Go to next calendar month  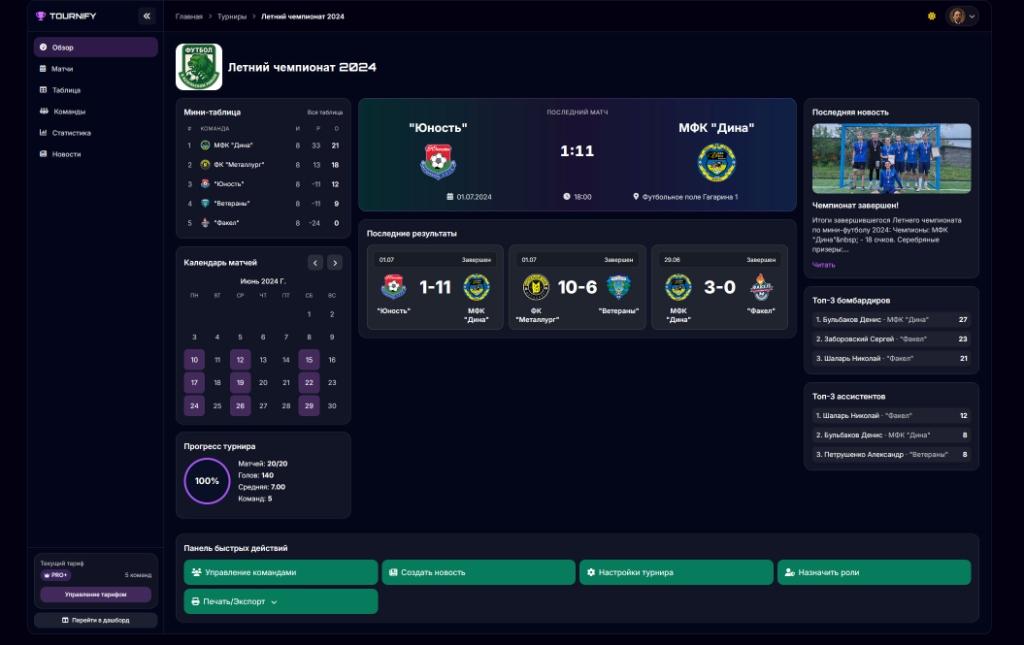pos(335,262)
